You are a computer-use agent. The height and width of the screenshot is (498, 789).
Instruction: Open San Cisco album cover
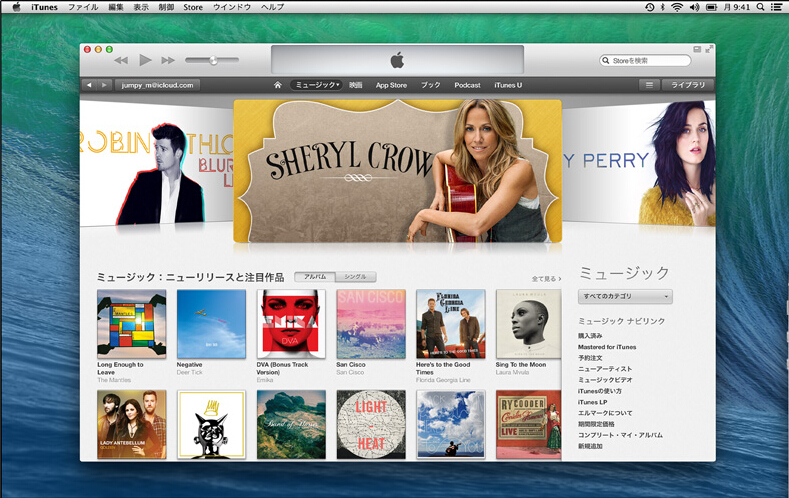click(x=371, y=324)
